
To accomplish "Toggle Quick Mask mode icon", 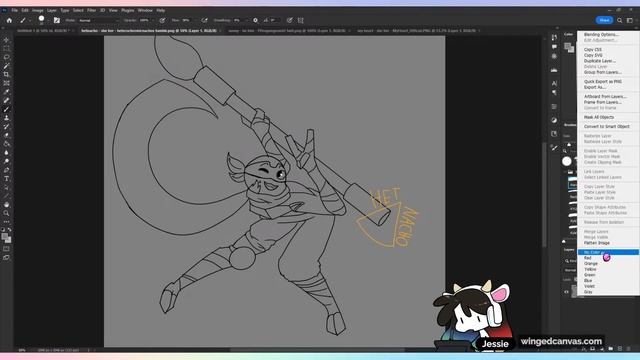I will pyautogui.click(x=6, y=249).
